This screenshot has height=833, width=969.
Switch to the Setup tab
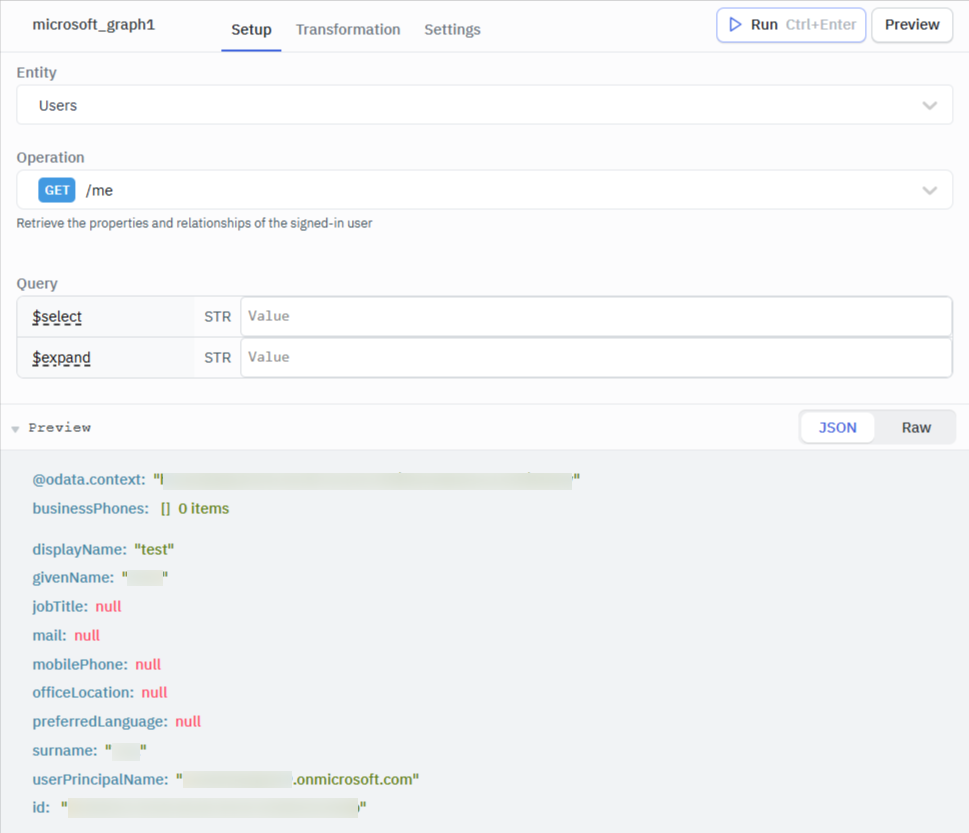pos(251,30)
